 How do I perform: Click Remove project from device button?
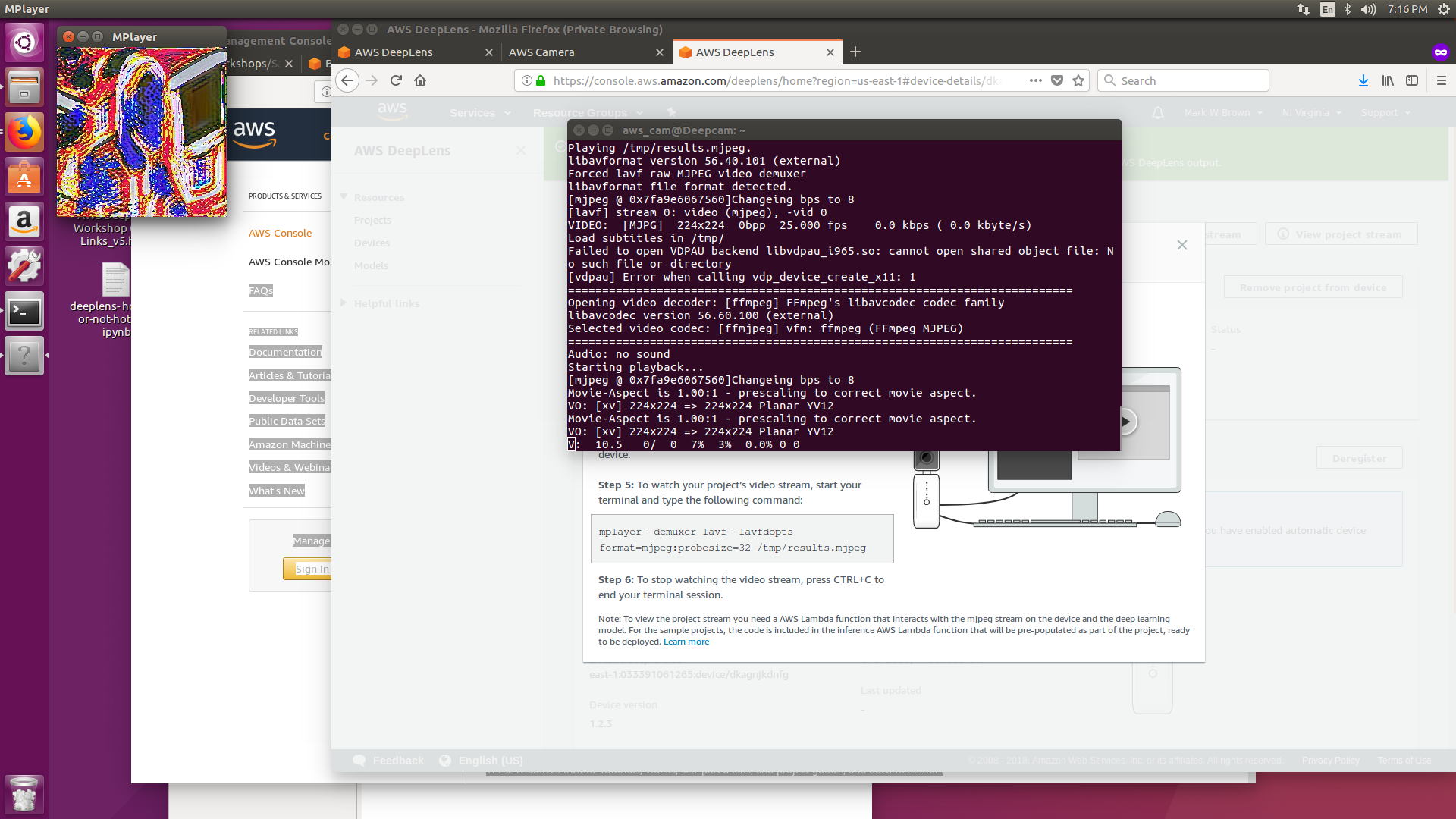click(x=1313, y=287)
